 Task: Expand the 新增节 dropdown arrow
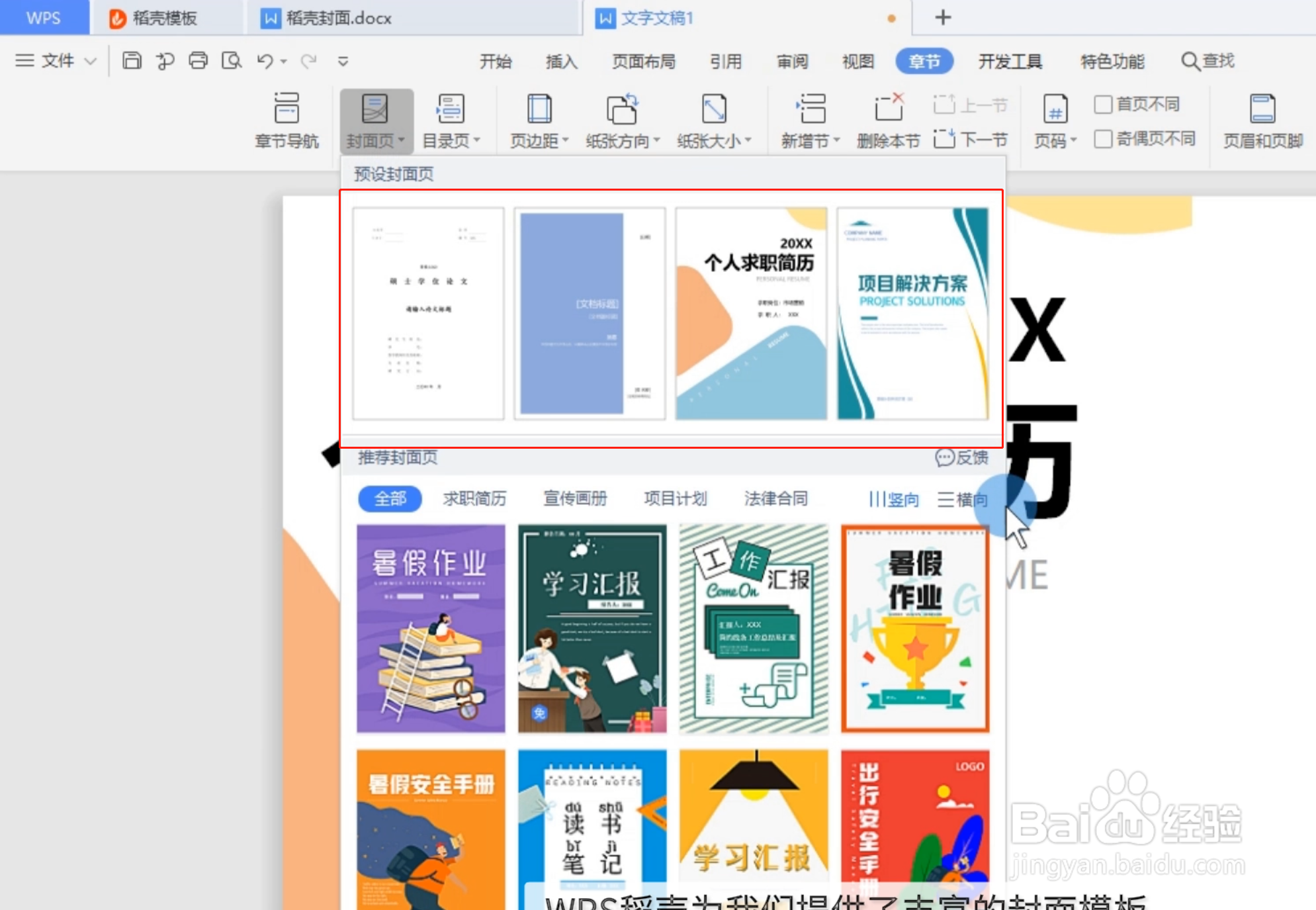tap(836, 140)
